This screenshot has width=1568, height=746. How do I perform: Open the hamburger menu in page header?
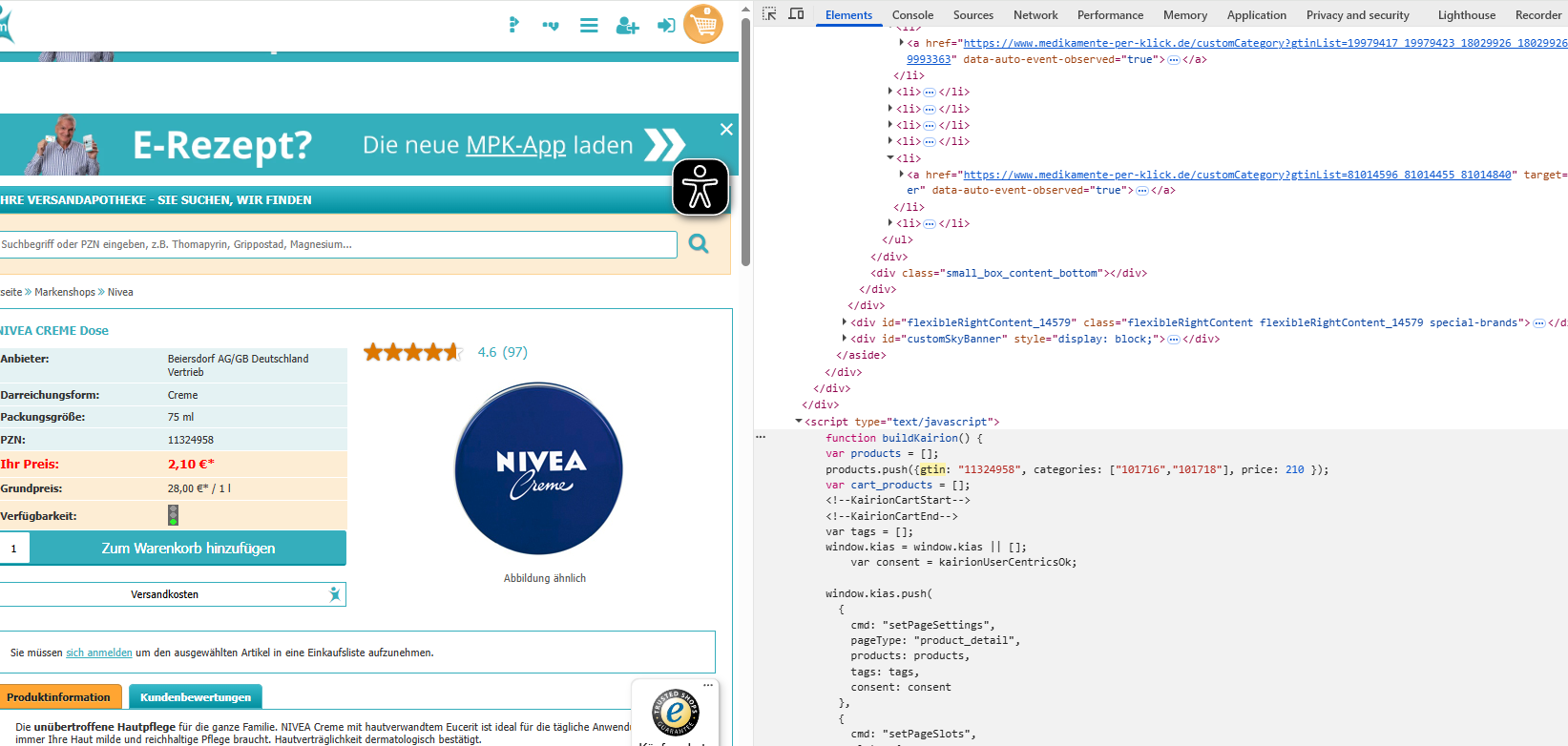(589, 26)
